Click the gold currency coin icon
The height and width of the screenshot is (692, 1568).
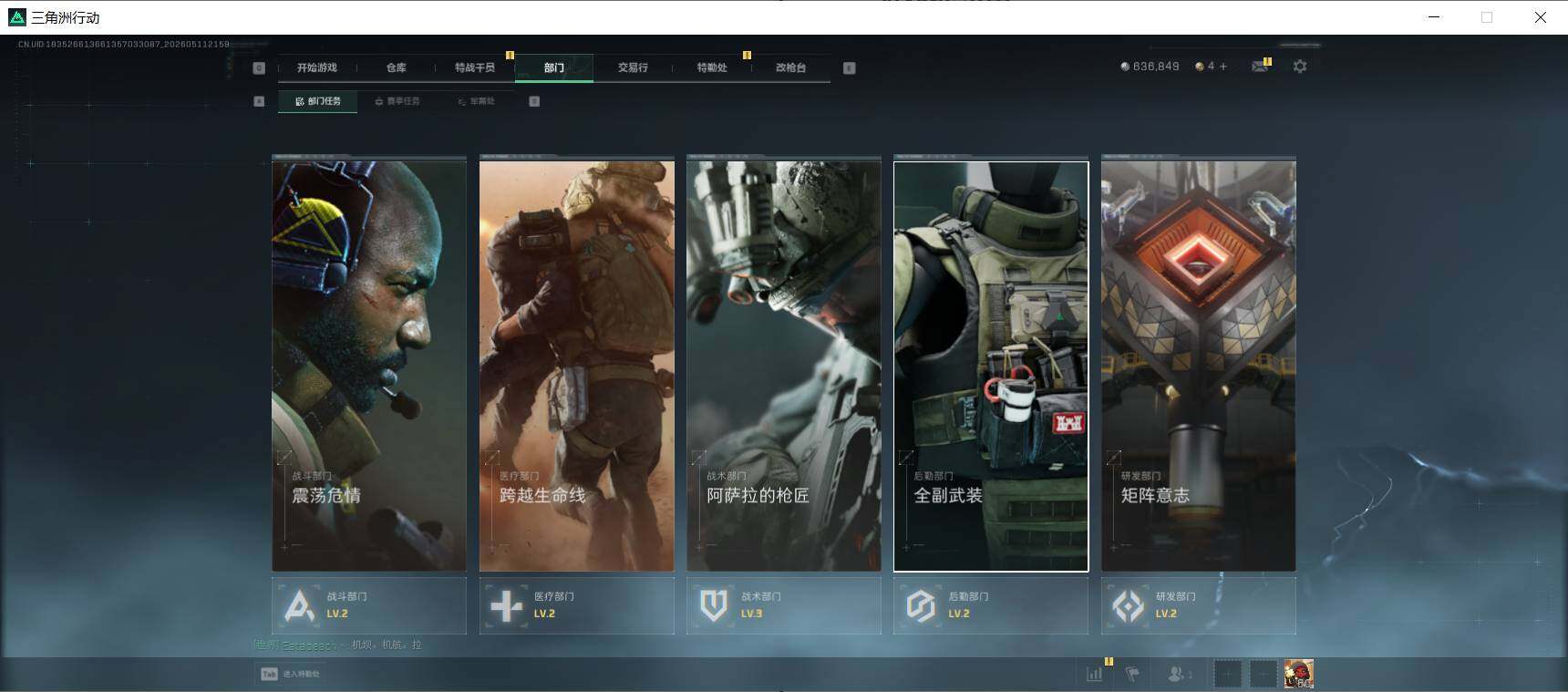pyautogui.click(x=1200, y=67)
